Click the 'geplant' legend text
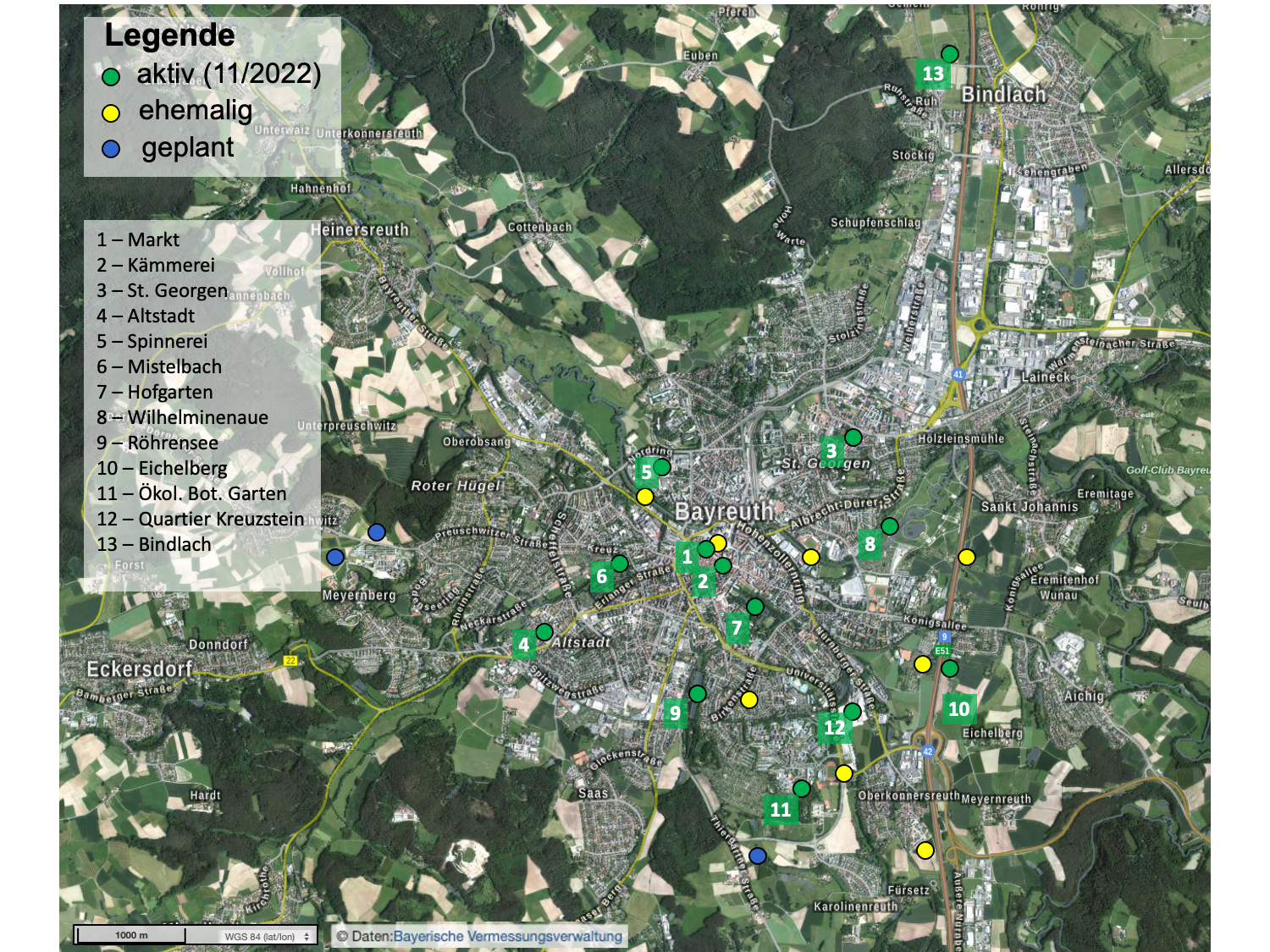Screen dimensions: 1270x952 pyautogui.click(x=187, y=148)
